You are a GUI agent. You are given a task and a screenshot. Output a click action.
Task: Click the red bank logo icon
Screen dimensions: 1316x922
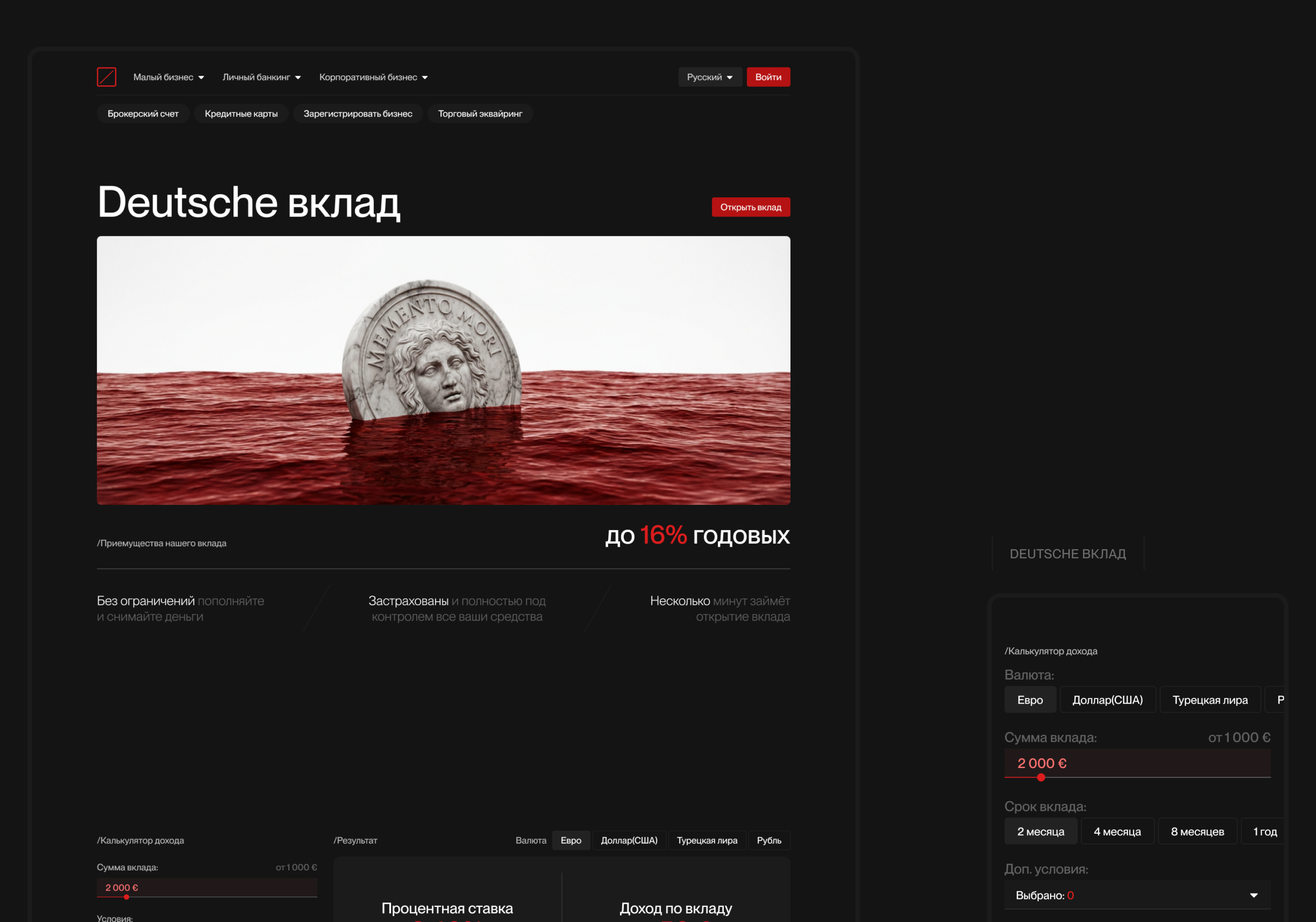click(x=106, y=77)
